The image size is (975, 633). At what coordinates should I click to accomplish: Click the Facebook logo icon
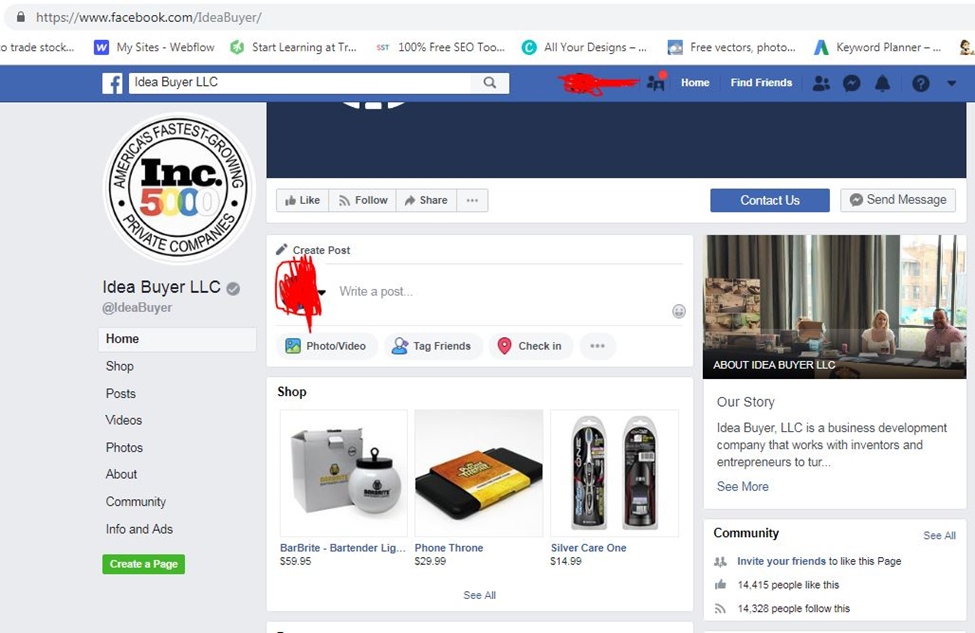(x=113, y=83)
